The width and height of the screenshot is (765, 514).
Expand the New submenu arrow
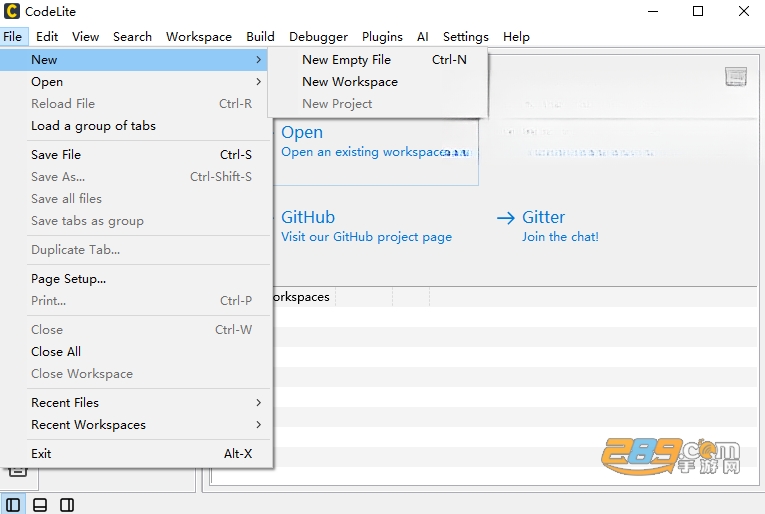(x=259, y=59)
